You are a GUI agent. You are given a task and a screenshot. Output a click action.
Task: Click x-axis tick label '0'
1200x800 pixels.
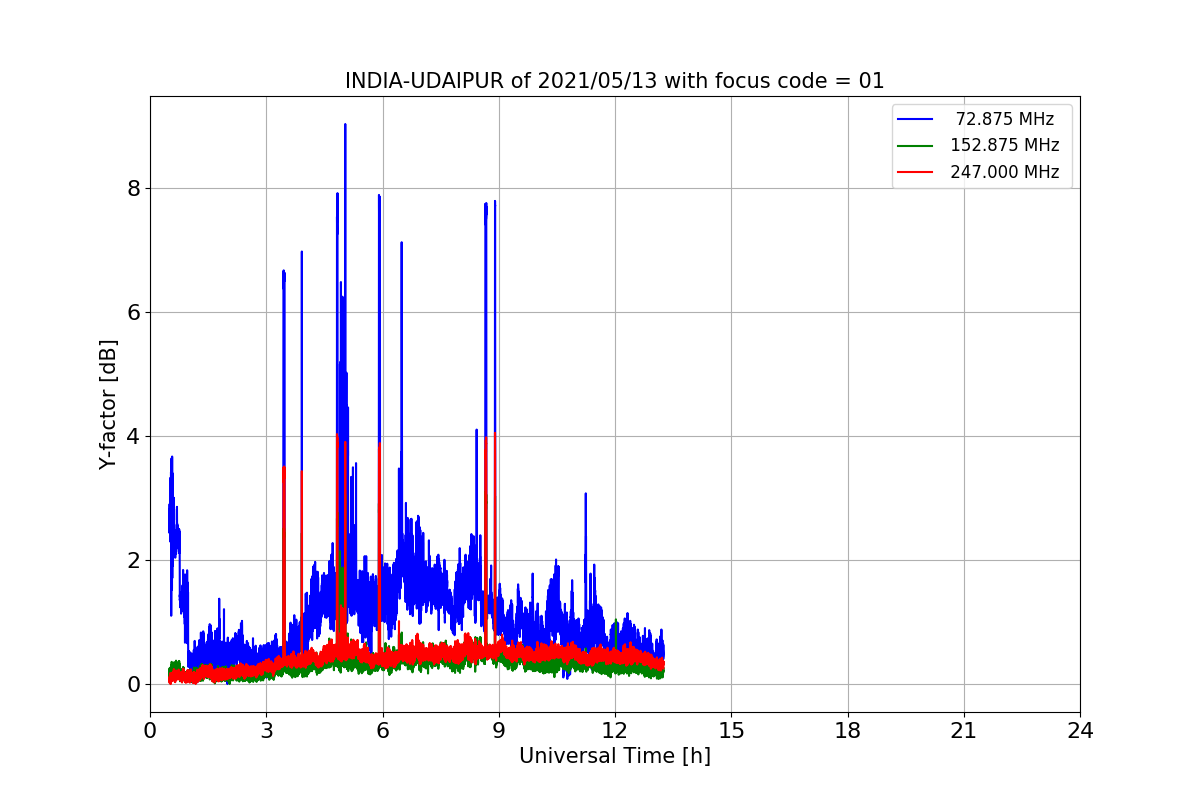pyautogui.click(x=150, y=731)
